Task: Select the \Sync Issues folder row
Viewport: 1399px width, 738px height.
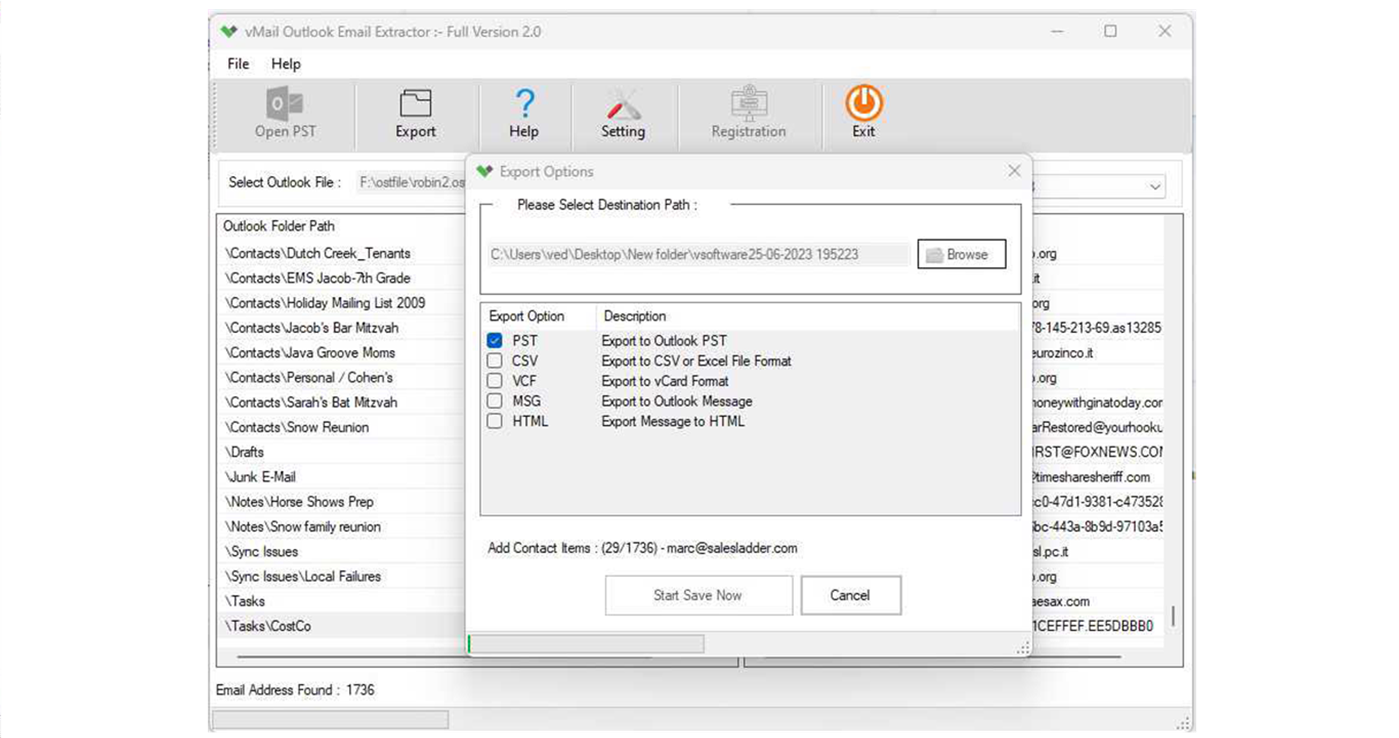Action: [341, 551]
